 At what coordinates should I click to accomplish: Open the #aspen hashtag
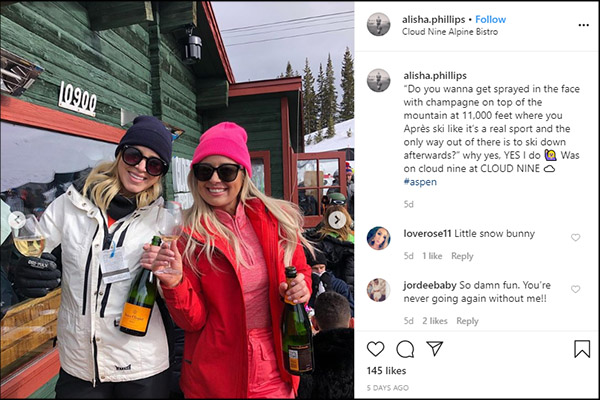pos(420,182)
